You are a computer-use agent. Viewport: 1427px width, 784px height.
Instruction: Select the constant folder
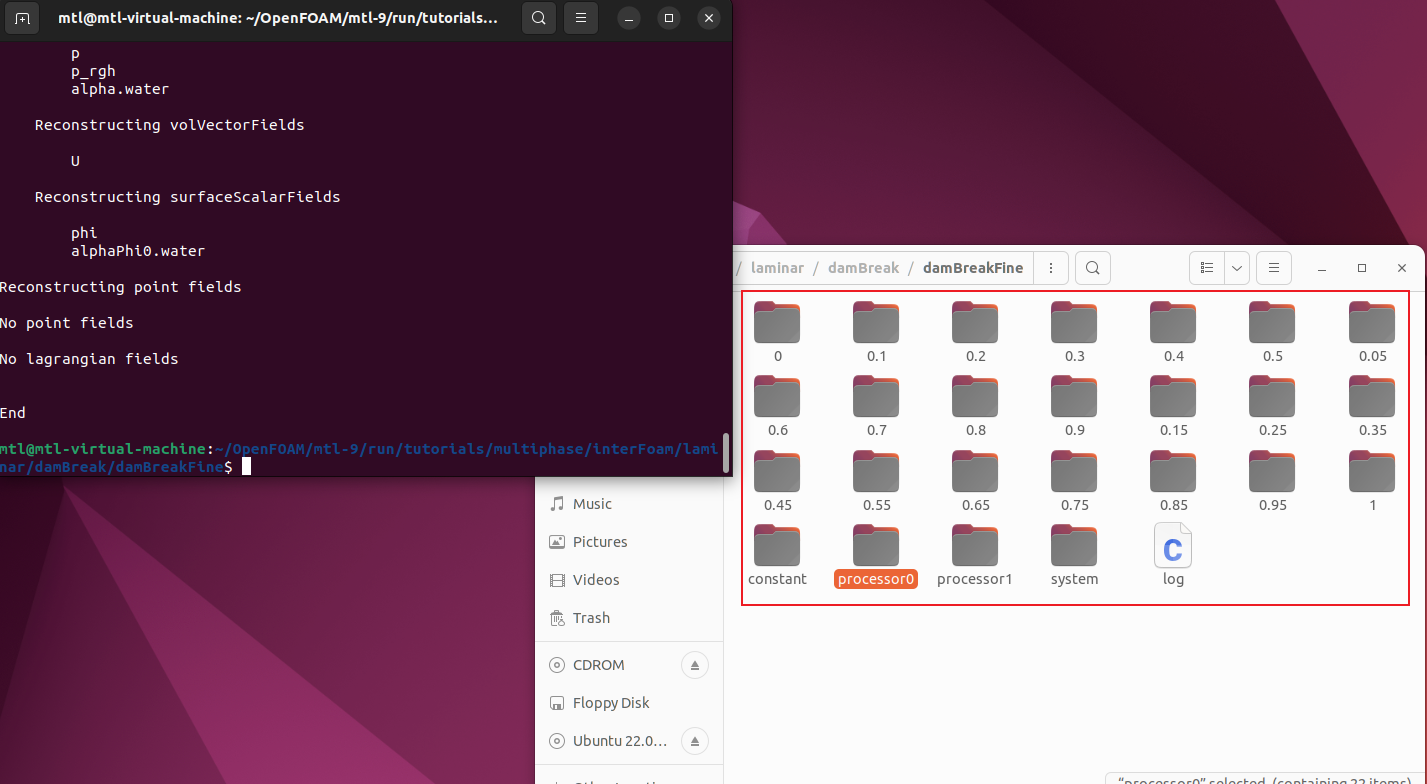777,556
